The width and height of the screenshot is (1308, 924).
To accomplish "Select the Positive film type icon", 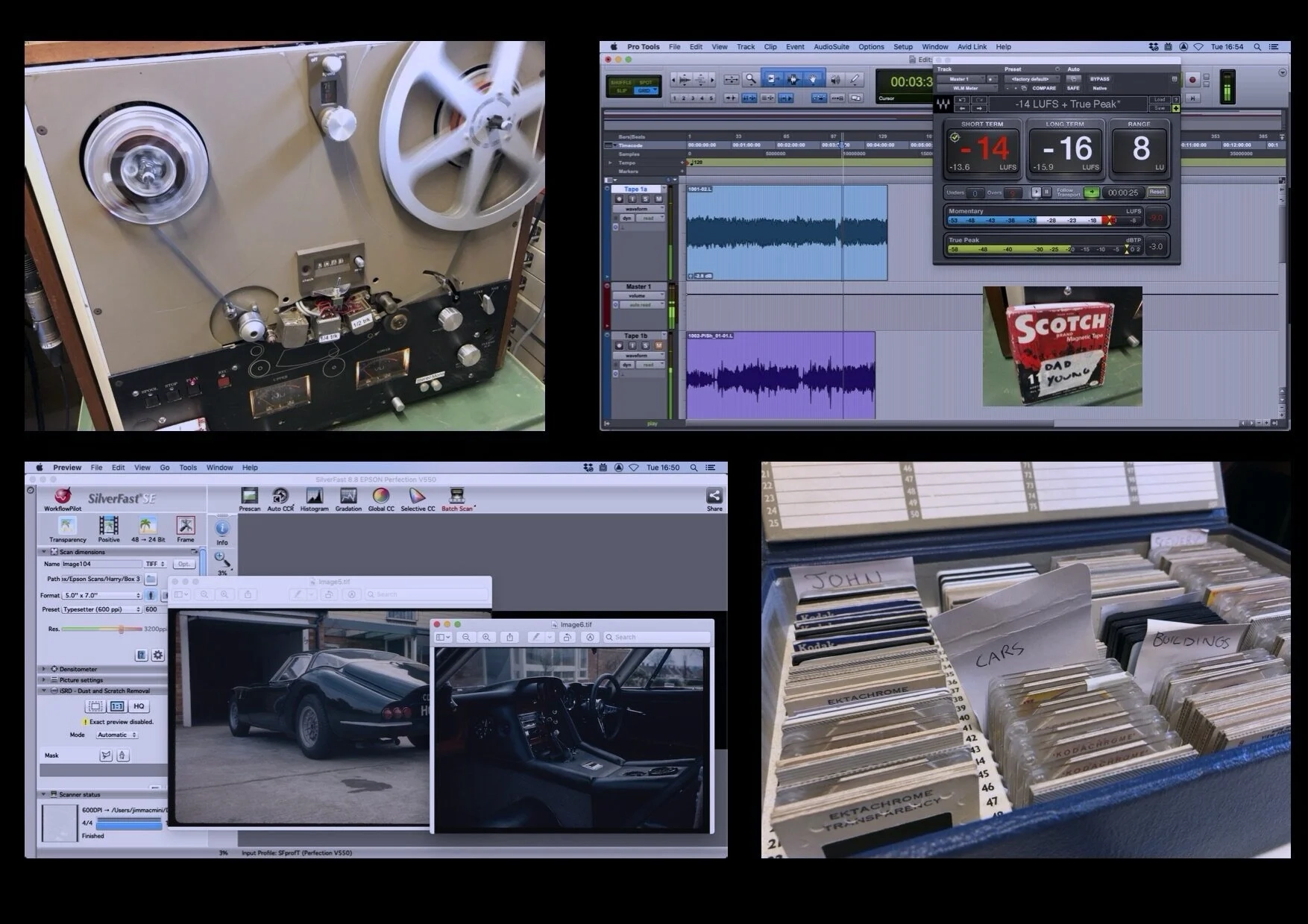I will click(x=109, y=529).
